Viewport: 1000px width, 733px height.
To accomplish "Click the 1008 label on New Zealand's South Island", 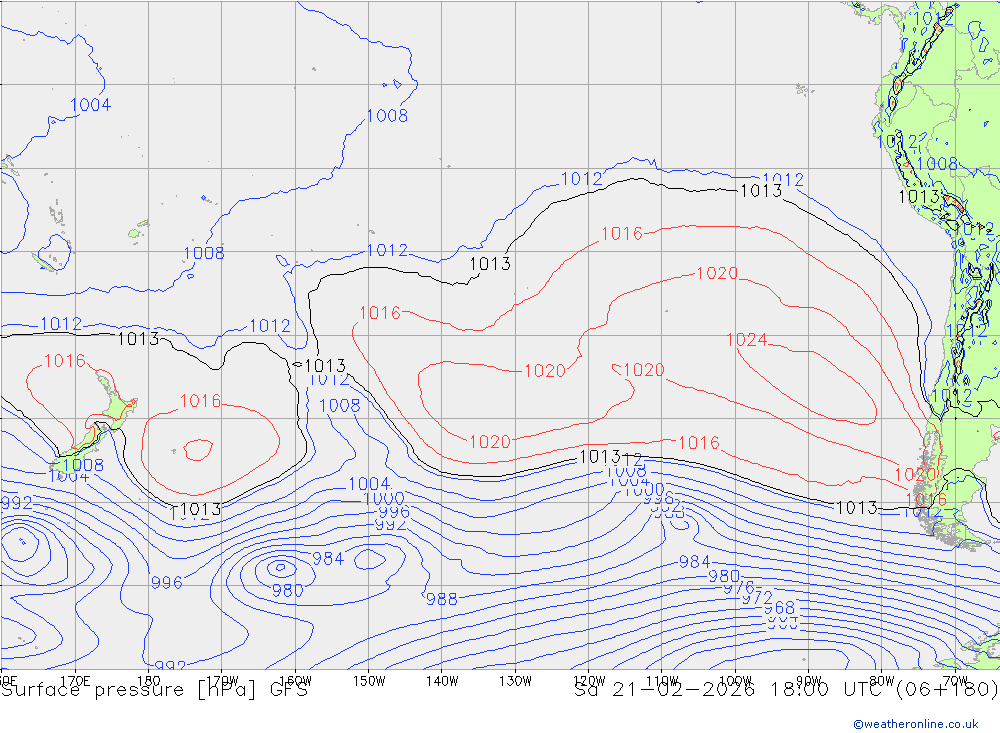I will (83, 465).
